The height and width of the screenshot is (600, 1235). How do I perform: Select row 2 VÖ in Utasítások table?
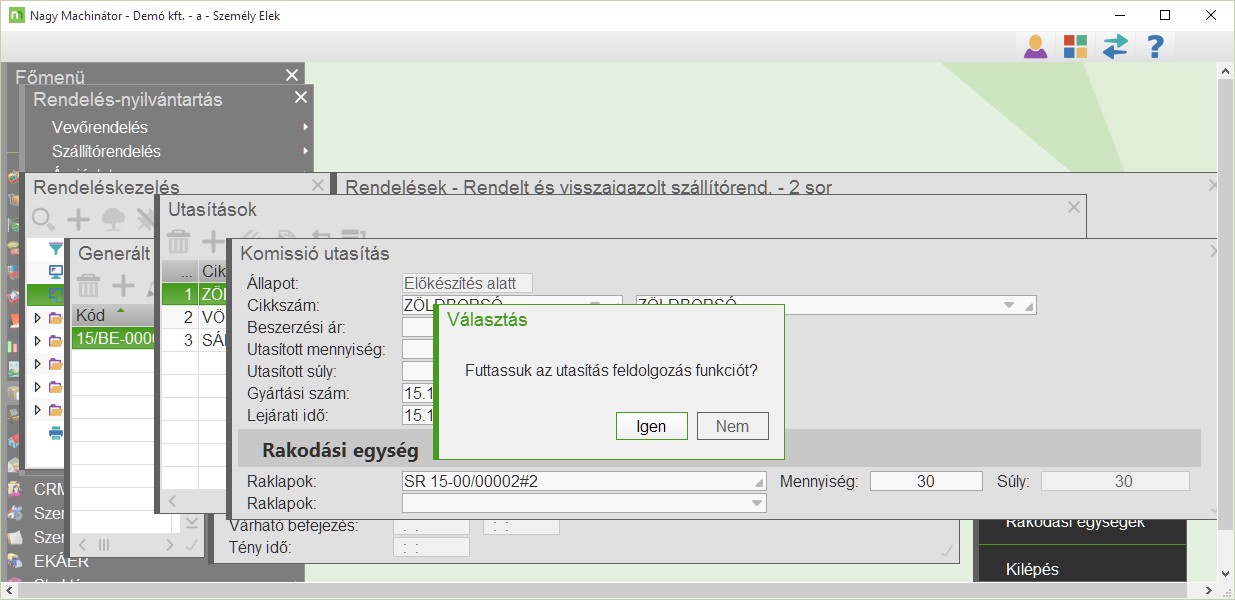[196, 317]
